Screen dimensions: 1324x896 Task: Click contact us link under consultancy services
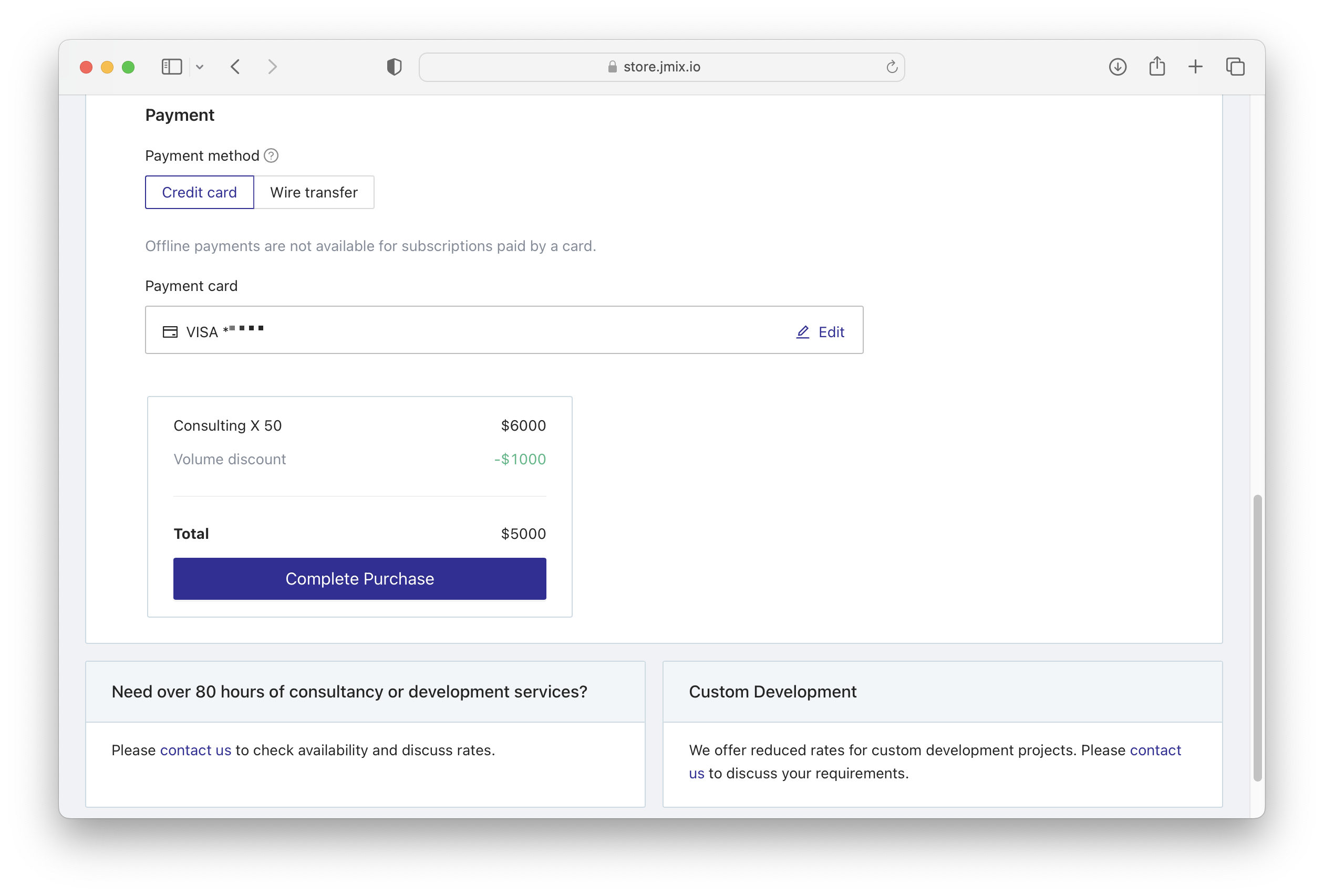pyautogui.click(x=195, y=750)
